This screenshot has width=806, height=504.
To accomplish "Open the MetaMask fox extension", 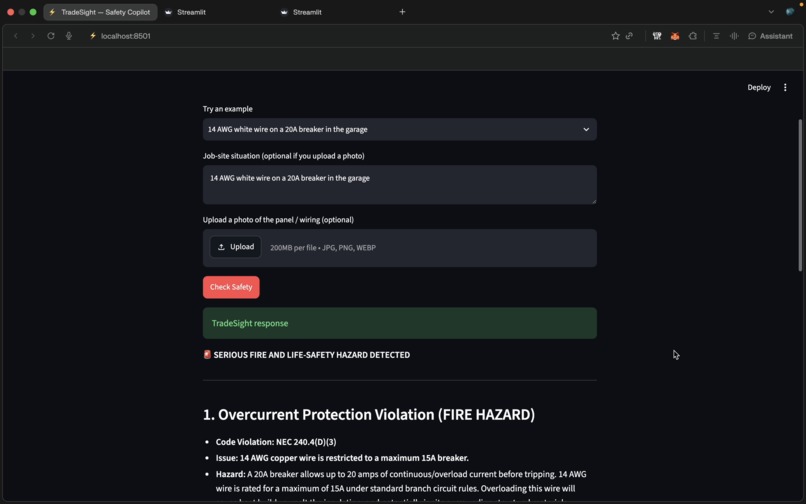I will [675, 36].
